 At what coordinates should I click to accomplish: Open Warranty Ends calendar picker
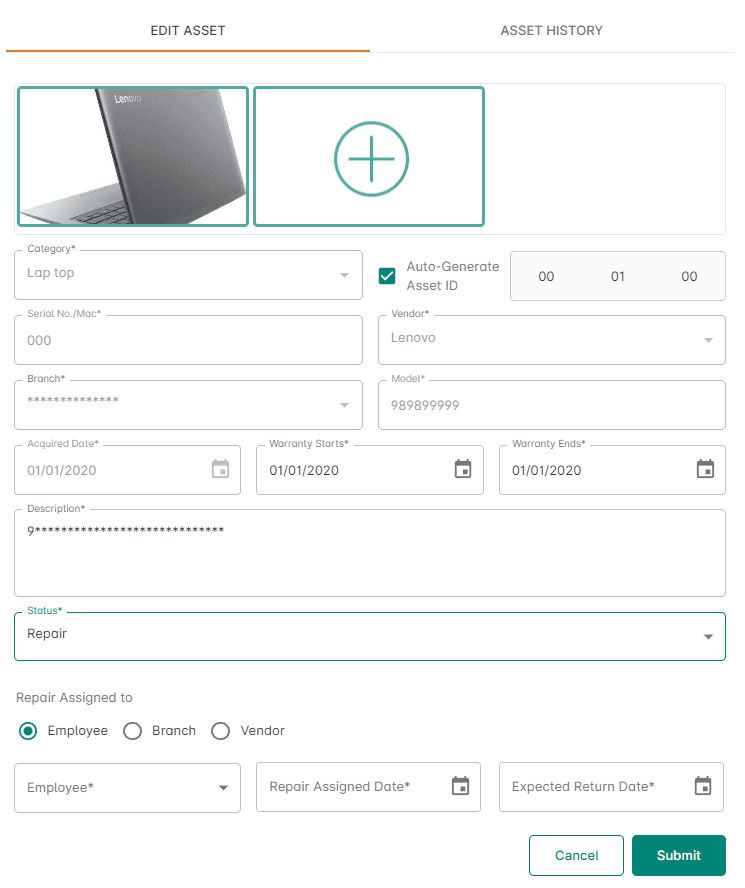705,469
